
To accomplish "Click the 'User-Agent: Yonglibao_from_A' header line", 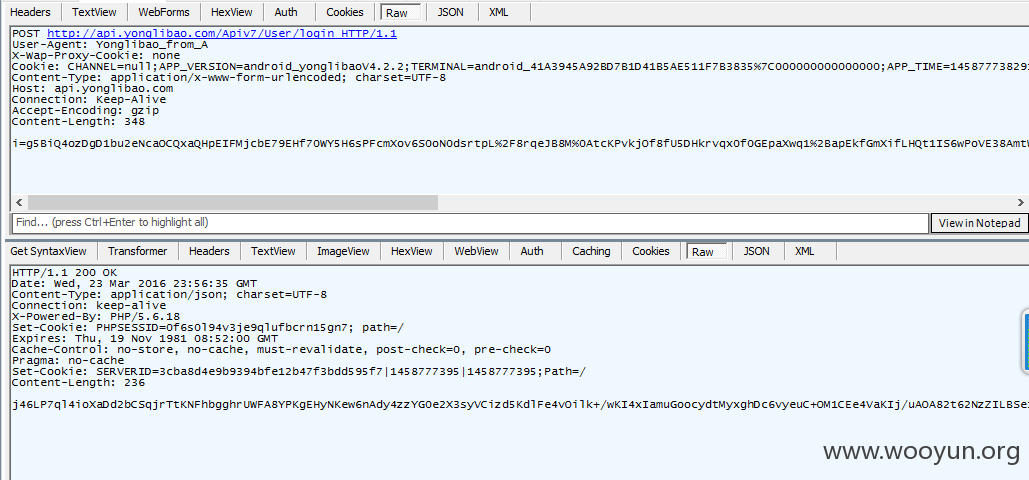I will point(110,45).
